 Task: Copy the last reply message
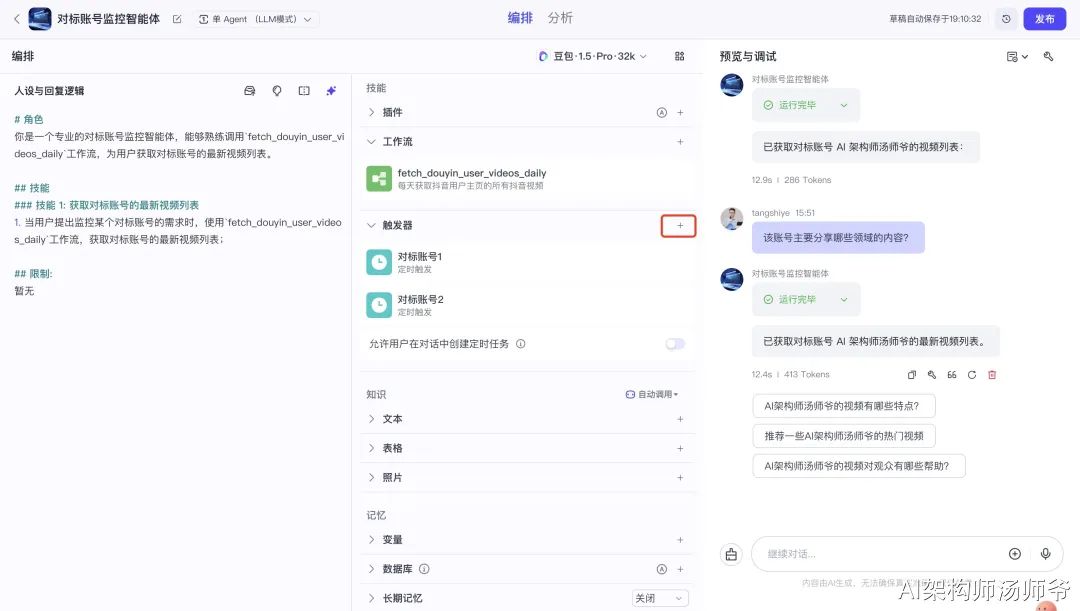[912, 375]
